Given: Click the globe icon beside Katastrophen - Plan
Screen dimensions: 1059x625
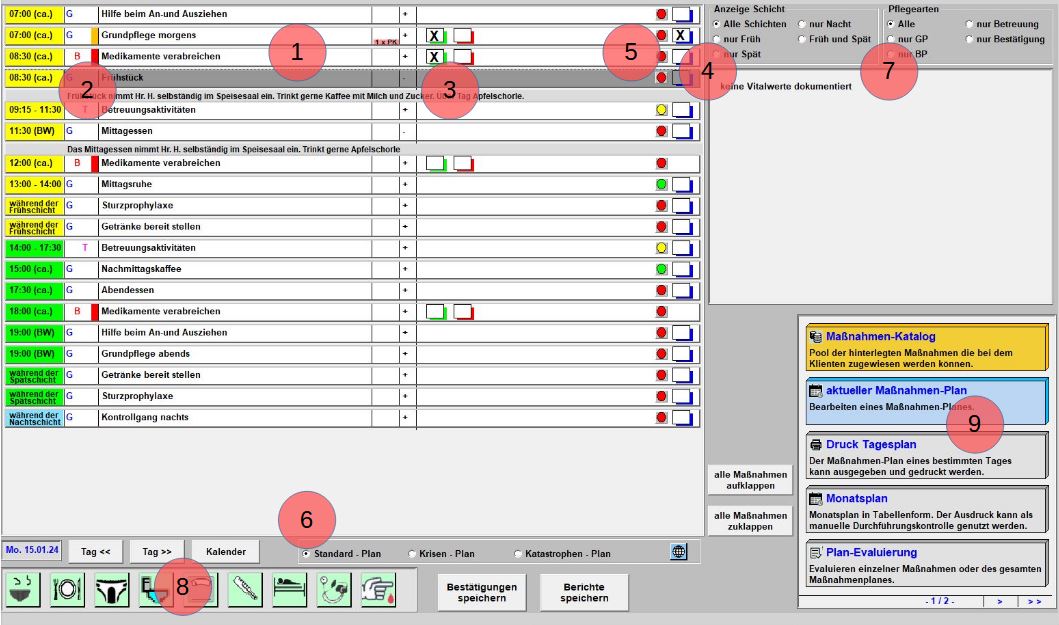Looking at the screenshot, I should pyautogui.click(x=678, y=552).
